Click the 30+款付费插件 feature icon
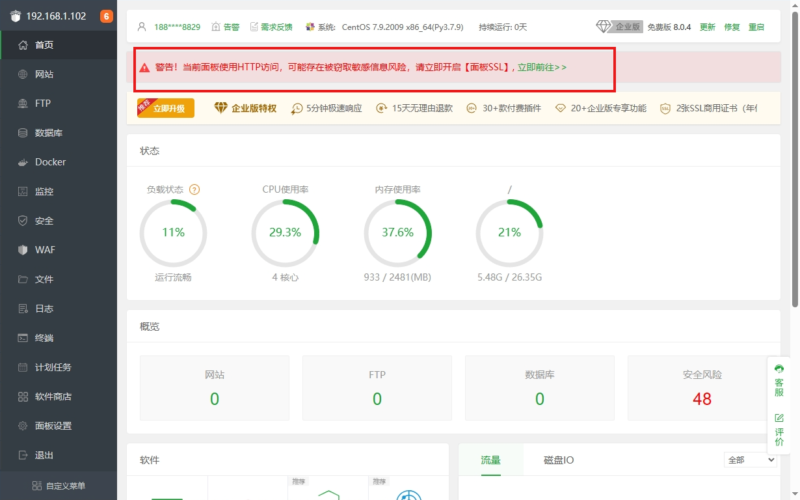 point(471,108)
